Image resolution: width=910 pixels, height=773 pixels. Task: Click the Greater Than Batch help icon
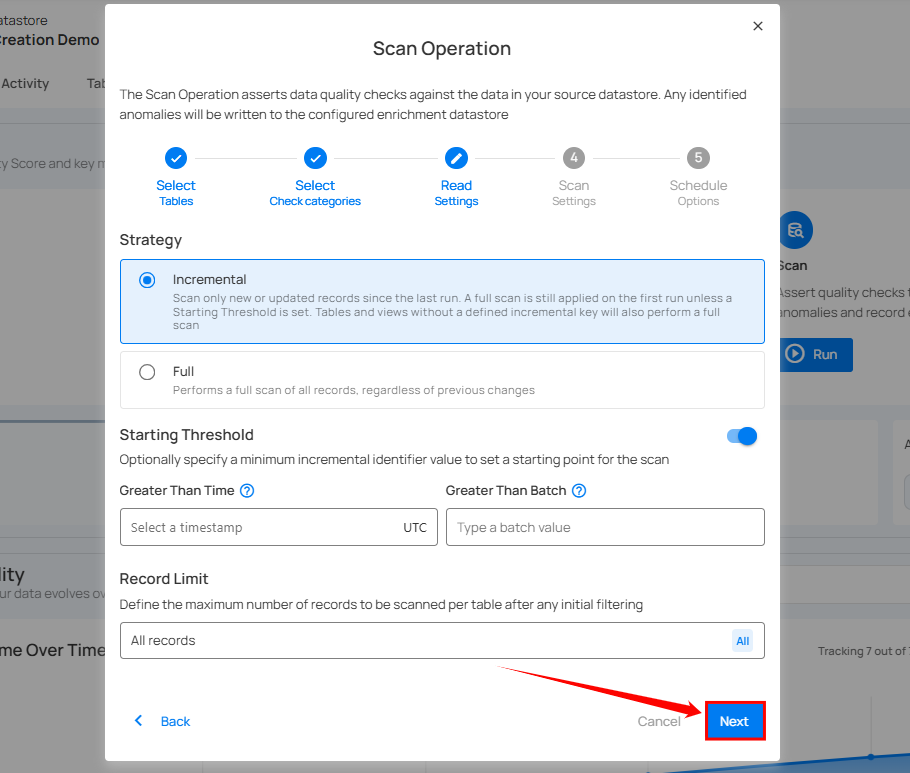click(x=579, y=491)
